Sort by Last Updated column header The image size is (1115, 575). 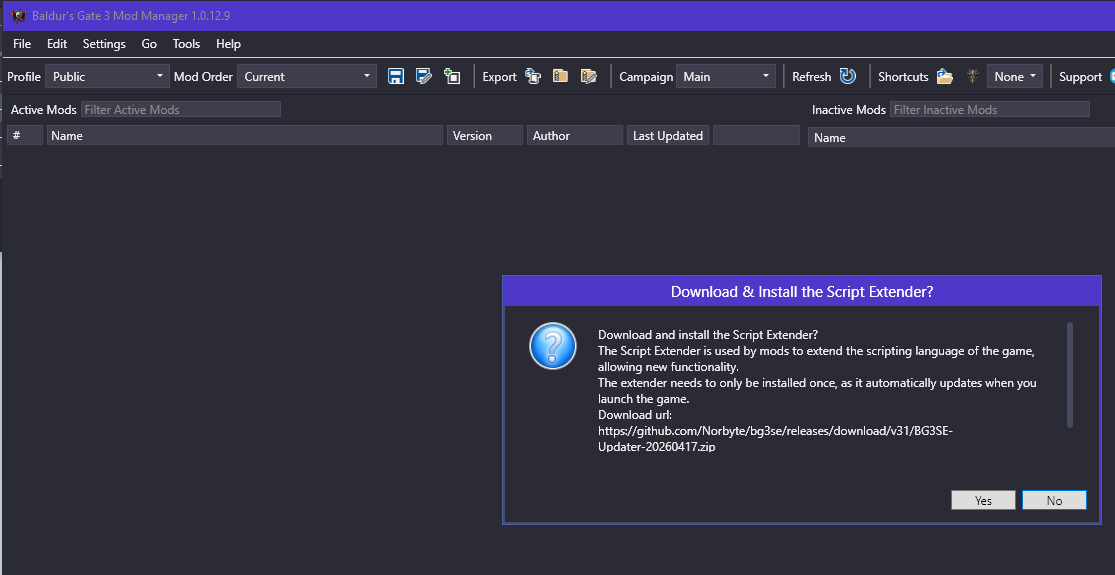pos(668,135)
